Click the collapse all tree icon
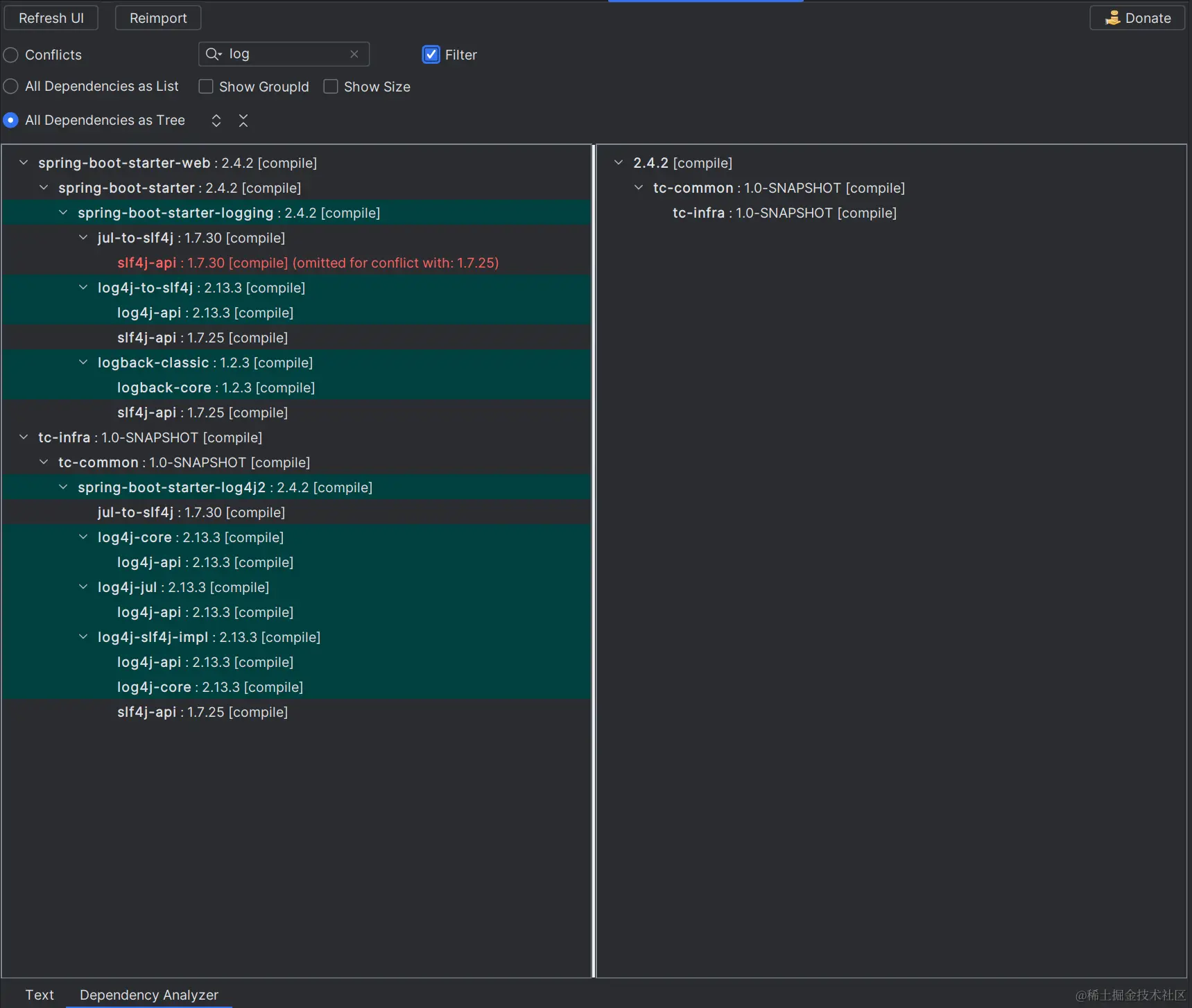1192x1008 pixels. pyautogui.click(x=243, y=121)
